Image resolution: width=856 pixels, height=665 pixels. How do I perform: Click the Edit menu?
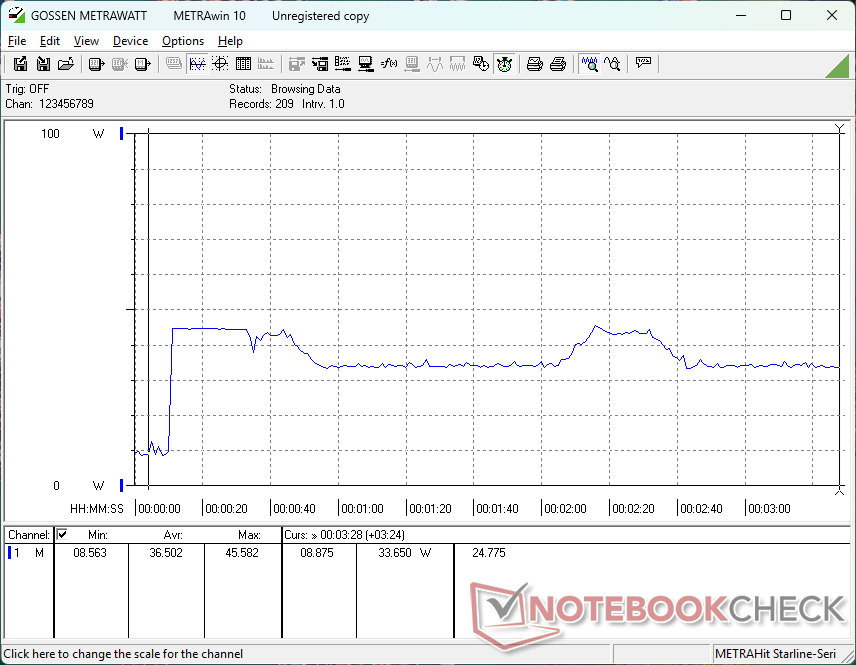(50, 41)
